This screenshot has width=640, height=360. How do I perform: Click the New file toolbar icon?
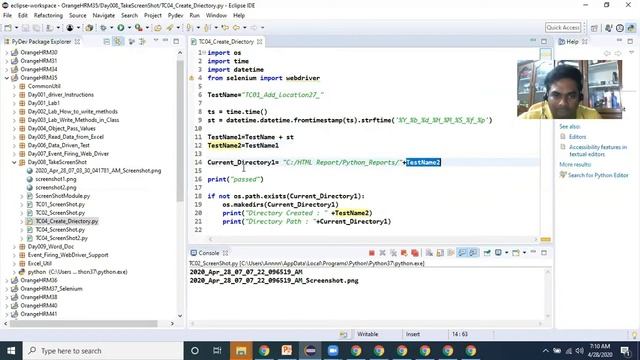[8, 28]
